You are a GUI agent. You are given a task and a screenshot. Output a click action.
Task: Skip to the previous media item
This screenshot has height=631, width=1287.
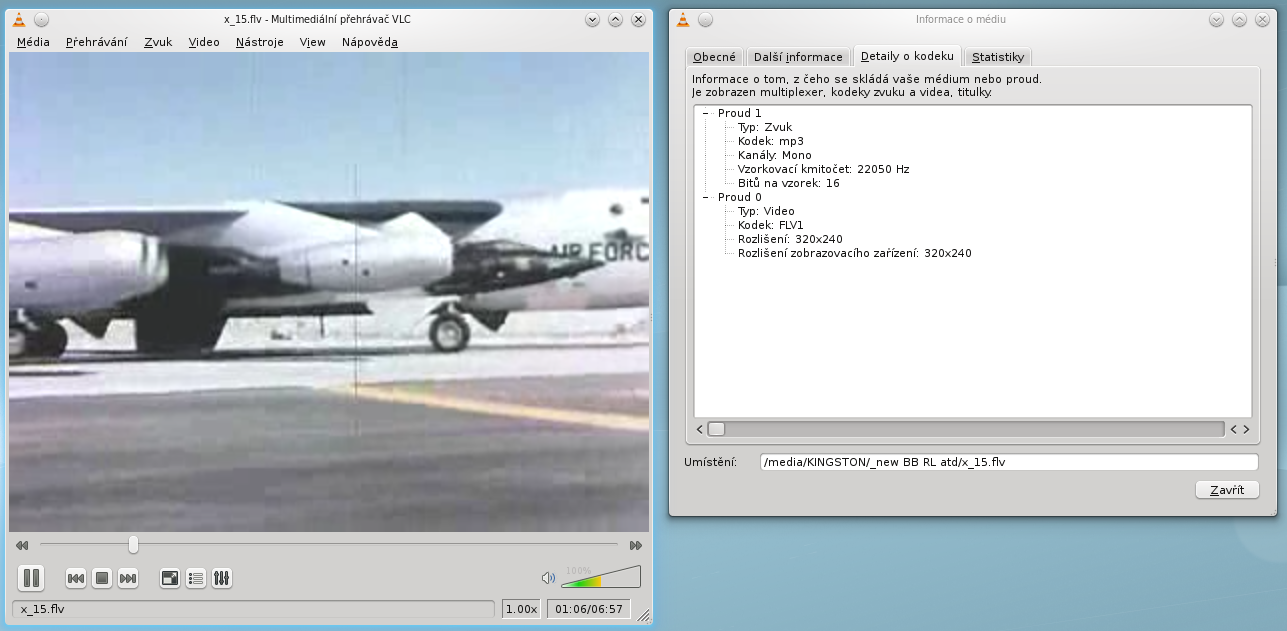(76, 578)
